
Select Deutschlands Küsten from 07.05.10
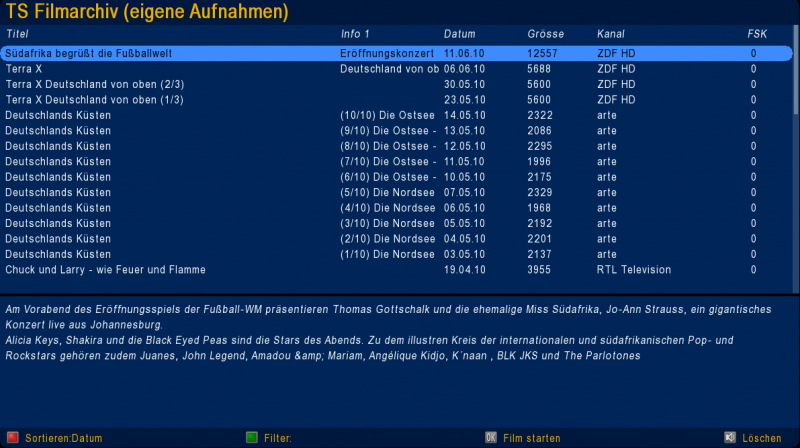pos(396,192)
